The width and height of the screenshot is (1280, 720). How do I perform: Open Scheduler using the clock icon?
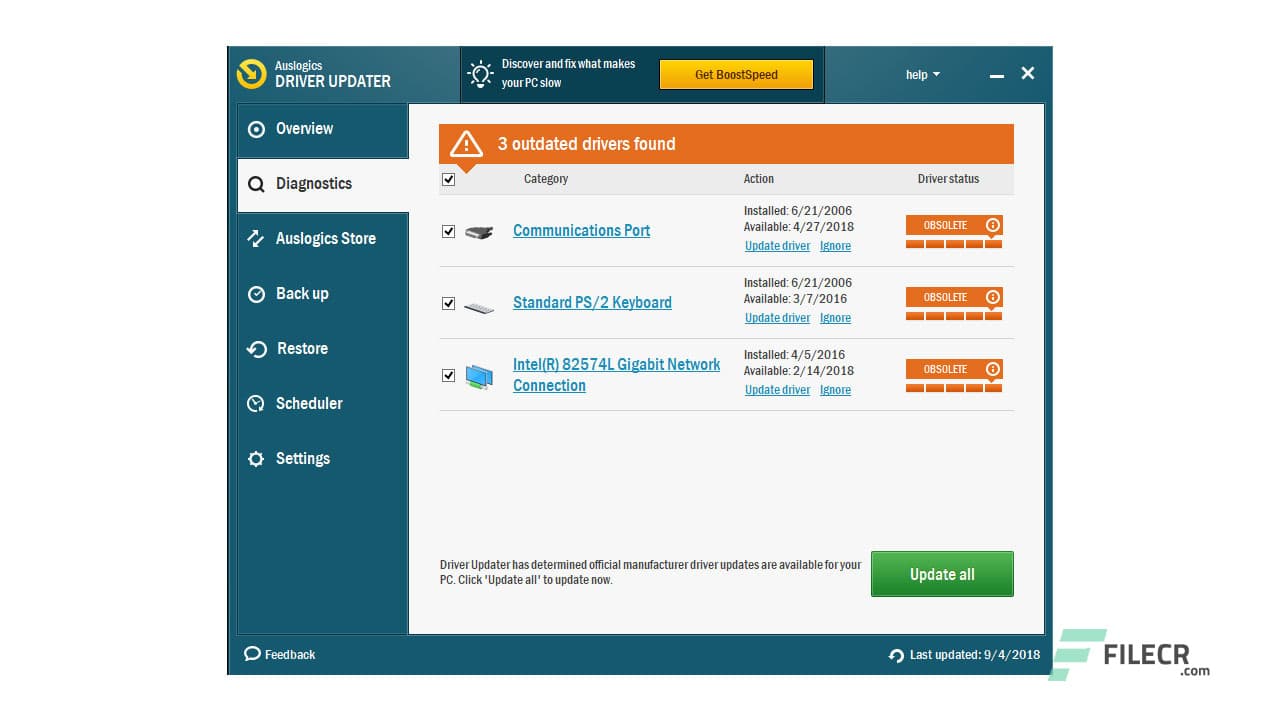pyautogui.click(x=258, y=403)
